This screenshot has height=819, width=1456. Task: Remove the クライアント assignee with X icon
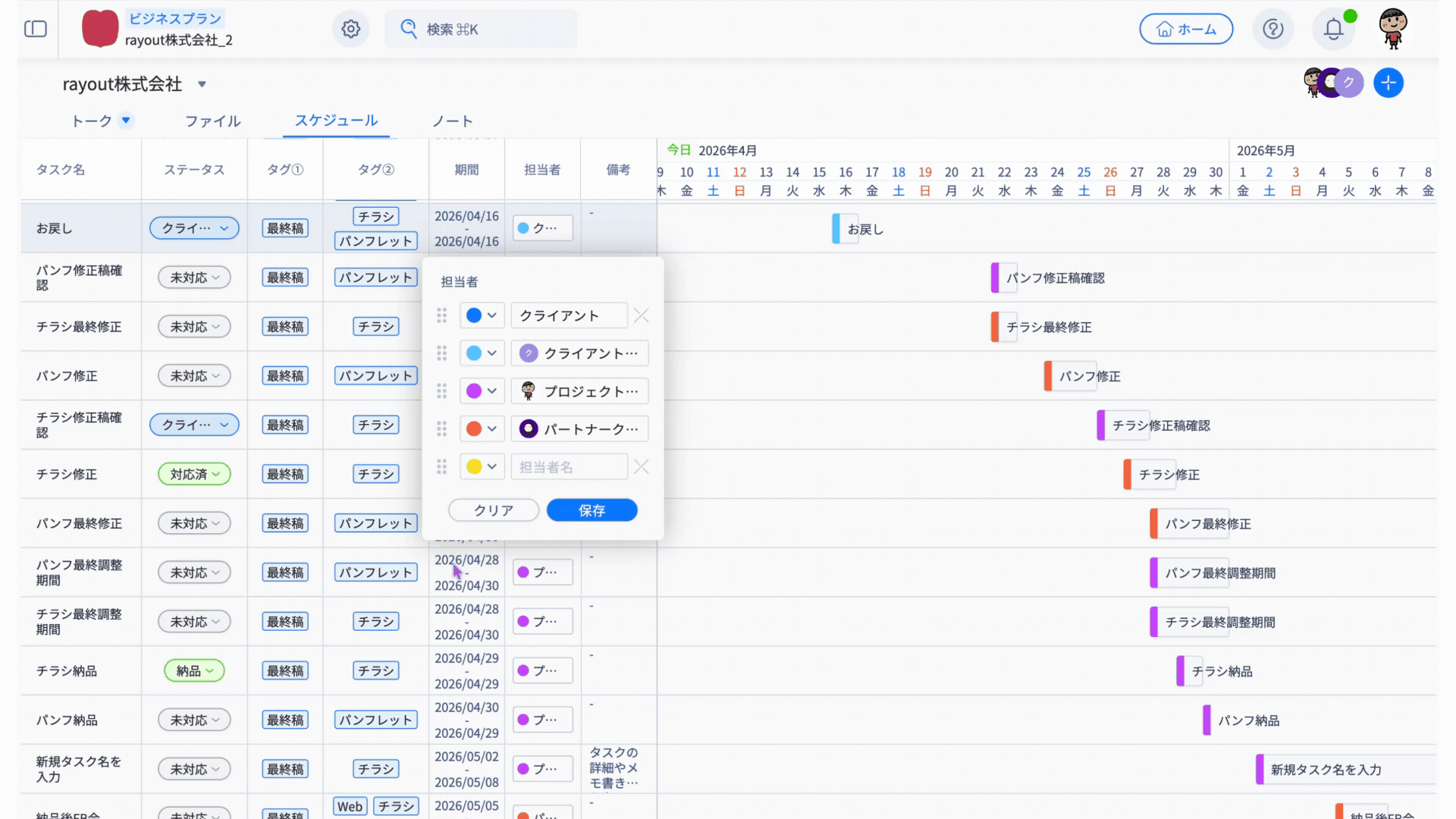641,315
